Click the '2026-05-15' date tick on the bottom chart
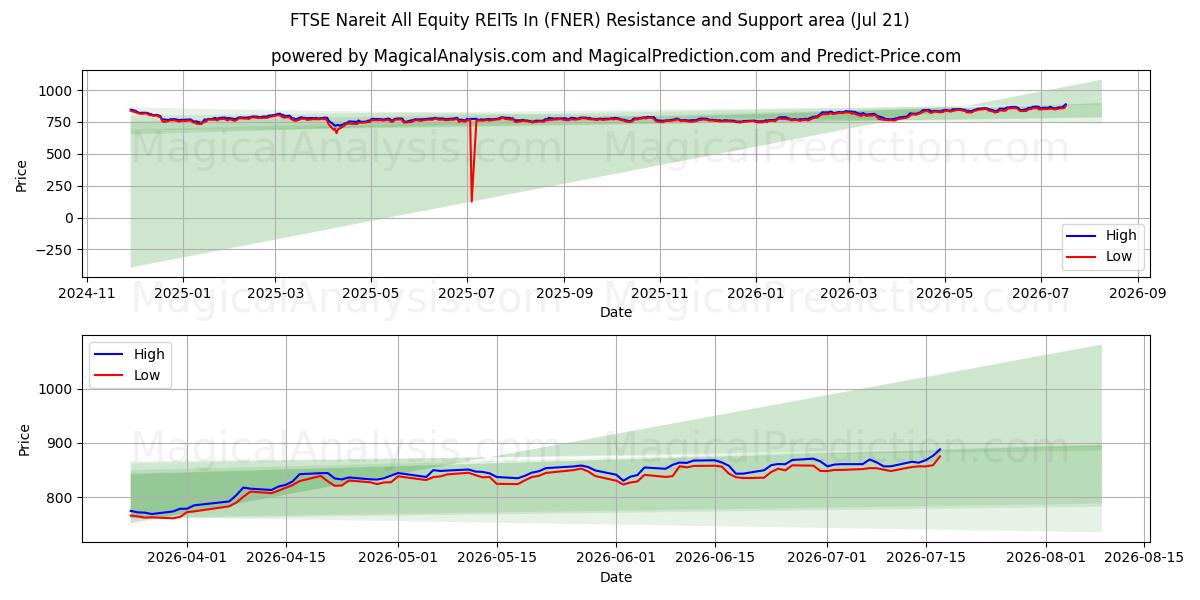The image size is (1200, 600). pyautogui.click(x=498, y=557)
